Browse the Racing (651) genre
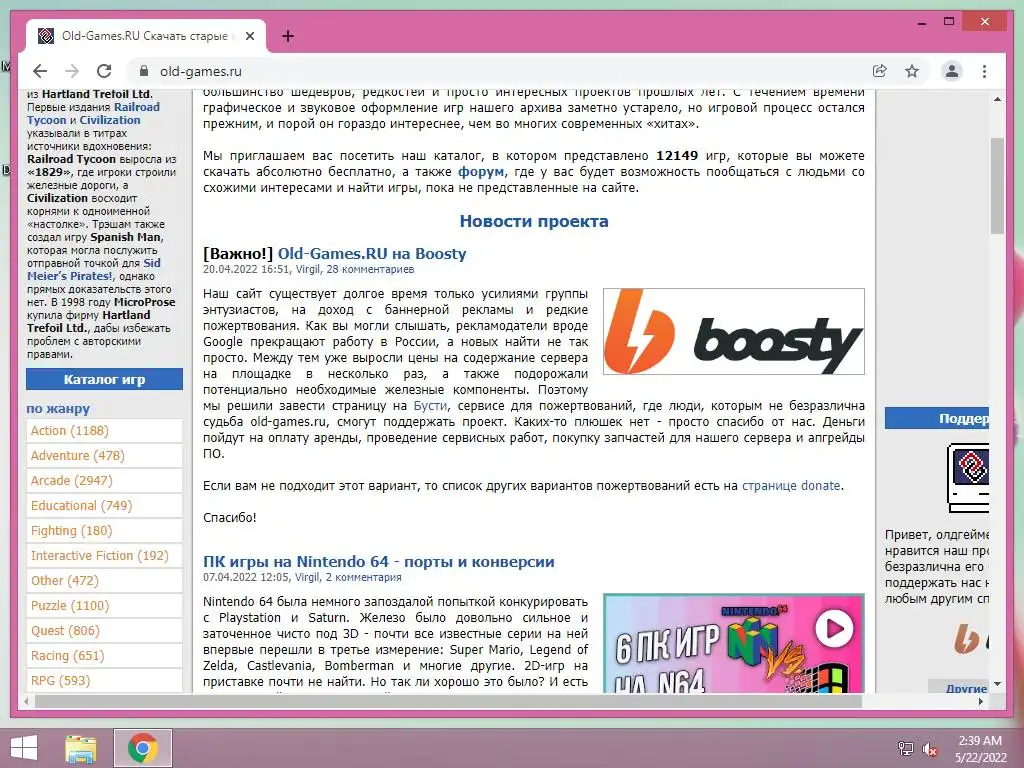The width and height of the screenshot is (1024, 768). pyautogui.click(x=104, y=656)
